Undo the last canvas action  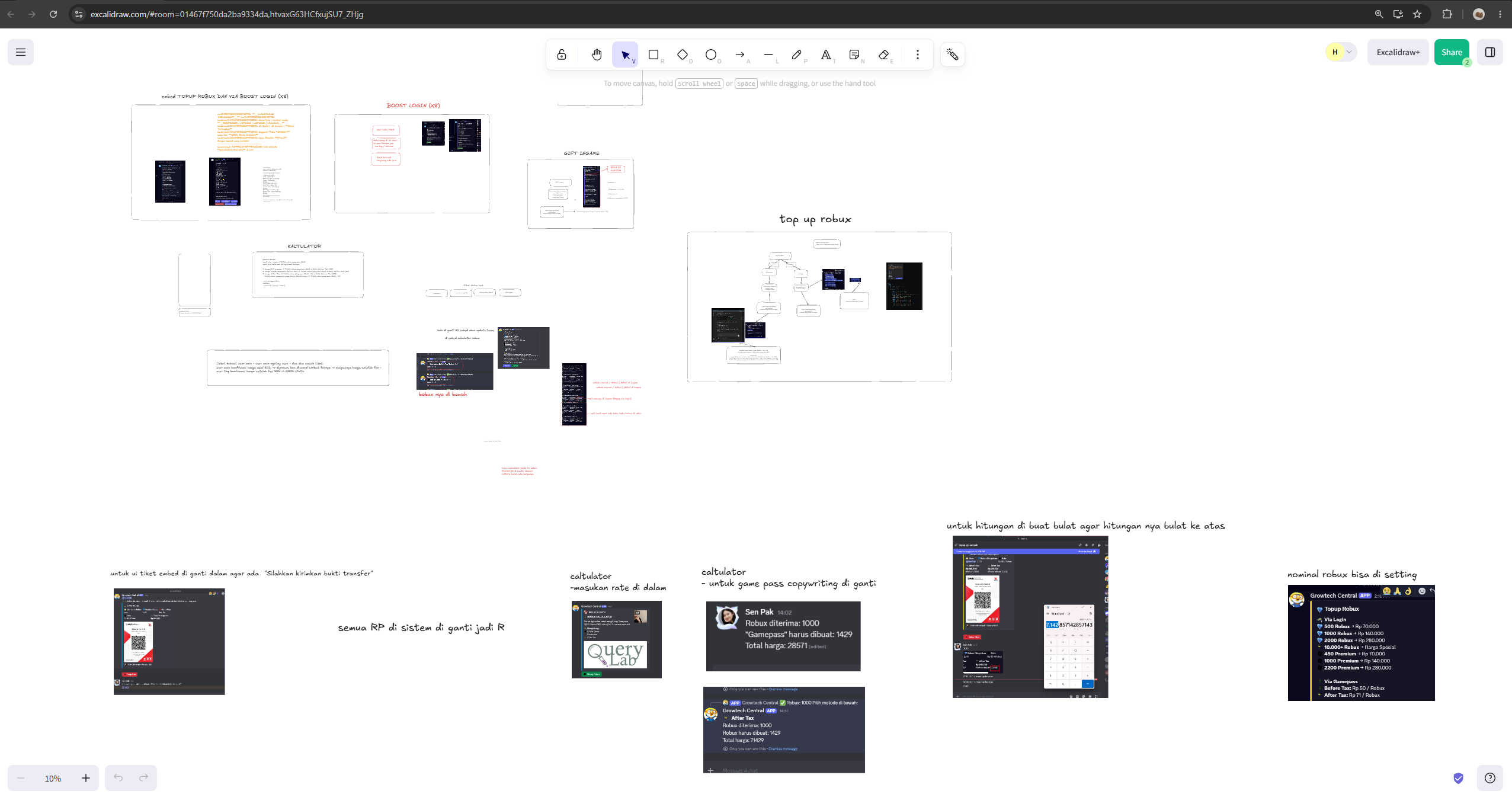(x=118, y=778)
